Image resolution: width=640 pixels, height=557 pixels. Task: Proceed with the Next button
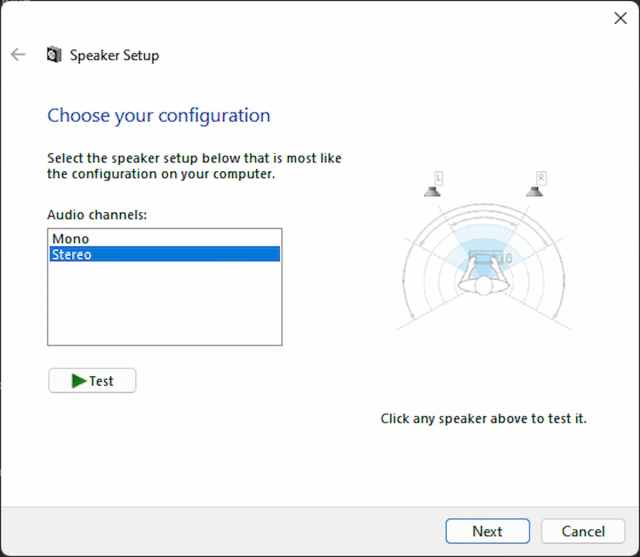[487, 531]
